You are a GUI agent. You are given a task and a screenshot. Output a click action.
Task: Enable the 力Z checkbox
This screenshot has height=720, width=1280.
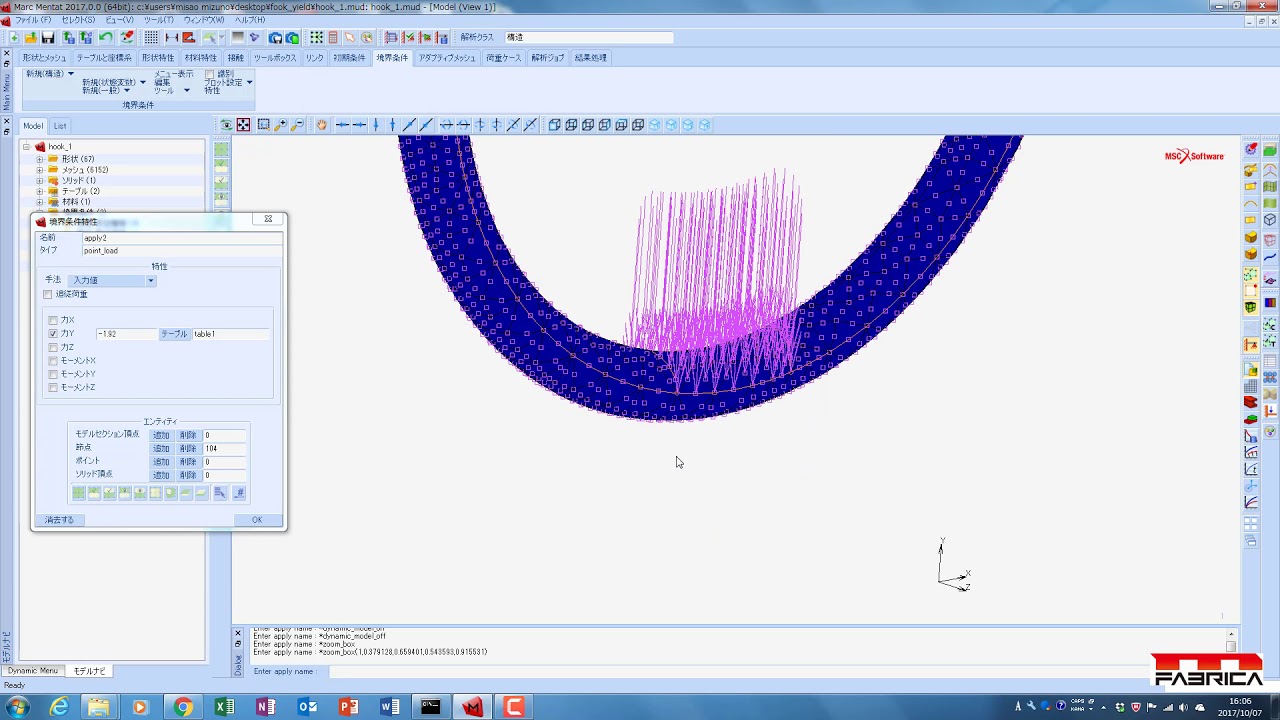53,347
